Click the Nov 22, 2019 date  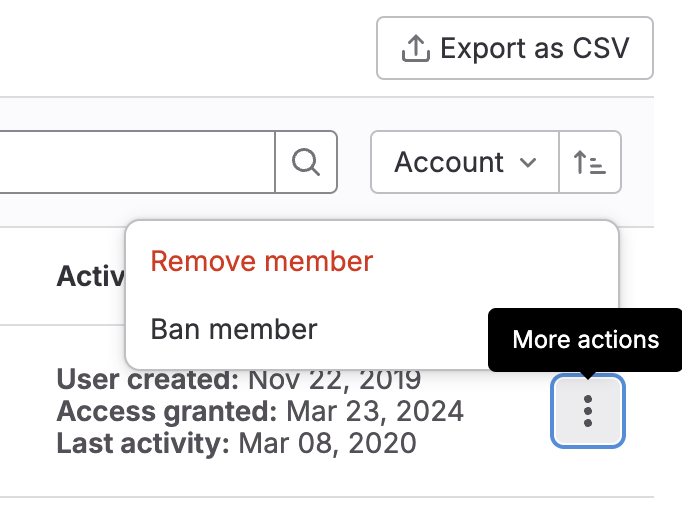click(x=334, y=380)
